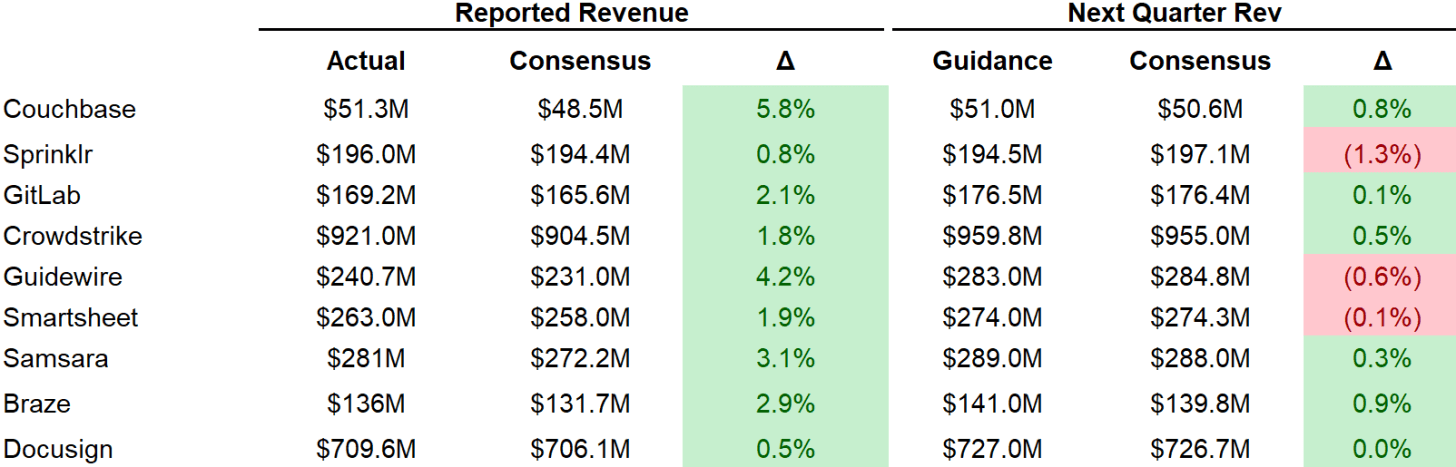
Task: Select Sprinklr consensus '$194.4M'
Action: [x=580, y=155]
